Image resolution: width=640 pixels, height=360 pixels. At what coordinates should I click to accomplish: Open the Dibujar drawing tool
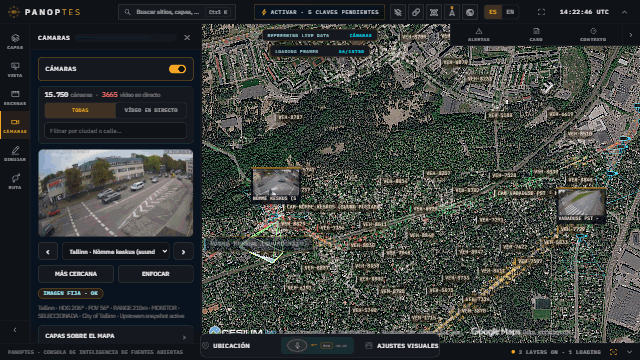(15, 154)
